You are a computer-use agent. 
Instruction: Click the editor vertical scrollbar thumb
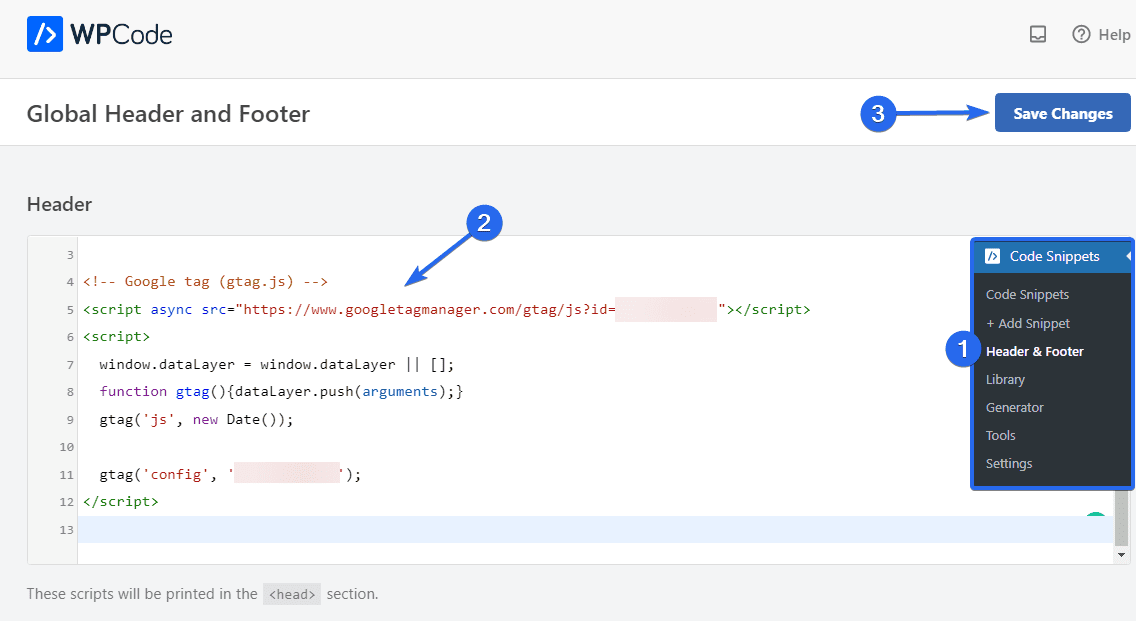(1122, 517)
